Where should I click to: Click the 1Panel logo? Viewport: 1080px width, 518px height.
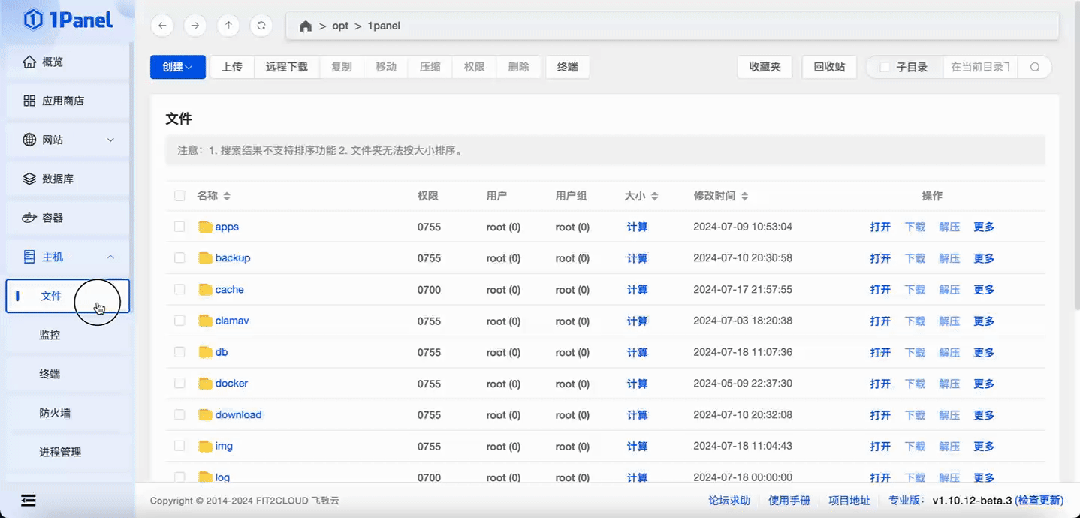click(68, 20)
